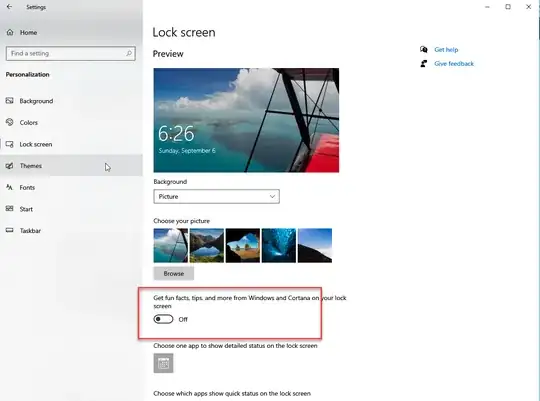Click the Background picture icon in sidebar
This screenshot has width=540, height=401.
pos(10,101)
